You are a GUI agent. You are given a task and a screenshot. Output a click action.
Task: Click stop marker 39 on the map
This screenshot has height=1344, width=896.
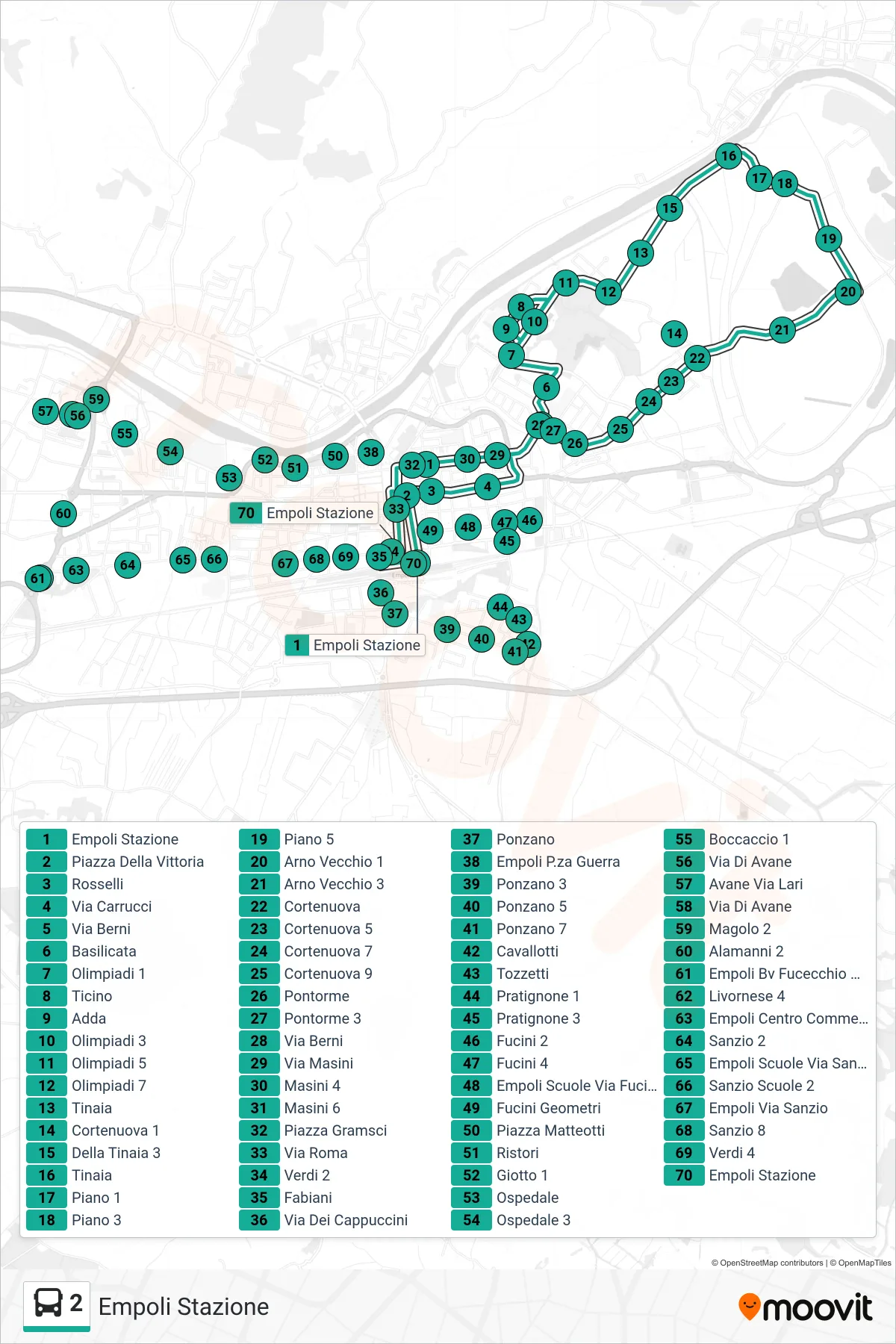click(x=447, y=629)
